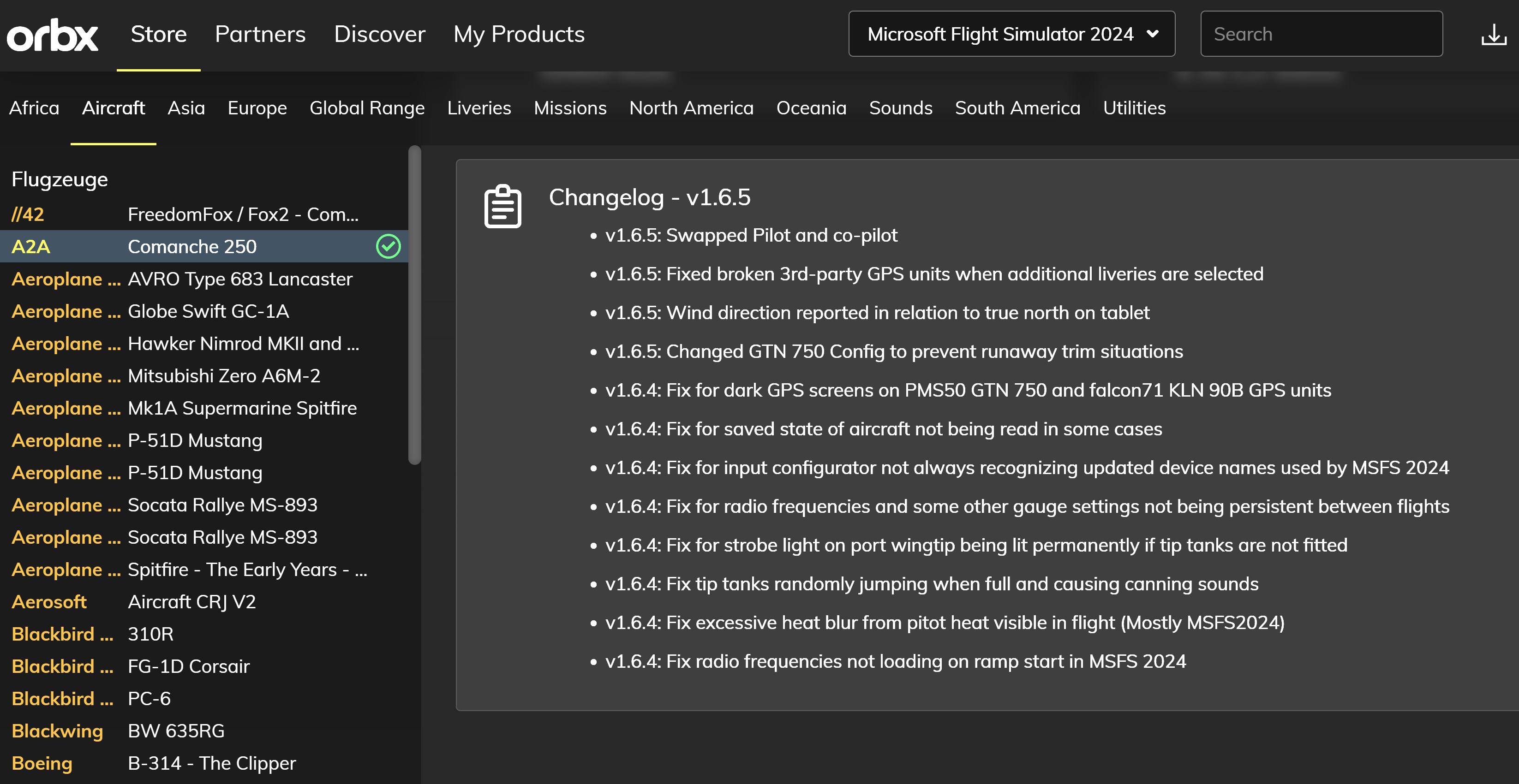Select the Oceania category

(x=811, y=108)
